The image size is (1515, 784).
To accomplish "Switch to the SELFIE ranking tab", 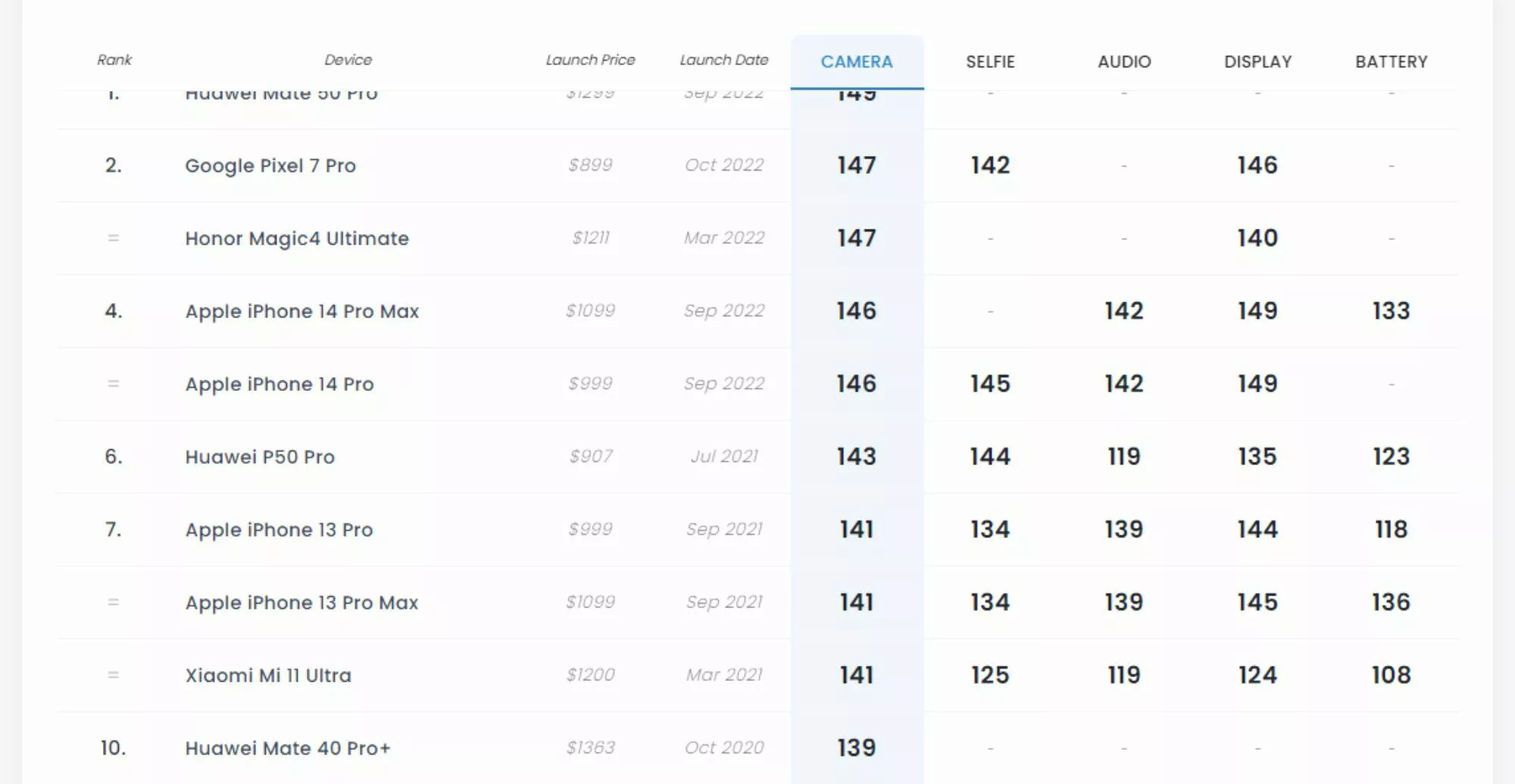I will click(x=990, y=62).
